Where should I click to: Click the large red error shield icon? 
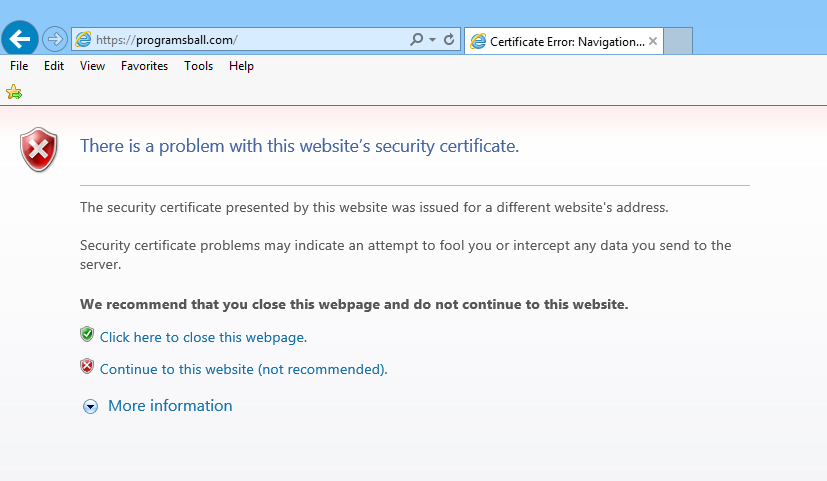[39, 149]
